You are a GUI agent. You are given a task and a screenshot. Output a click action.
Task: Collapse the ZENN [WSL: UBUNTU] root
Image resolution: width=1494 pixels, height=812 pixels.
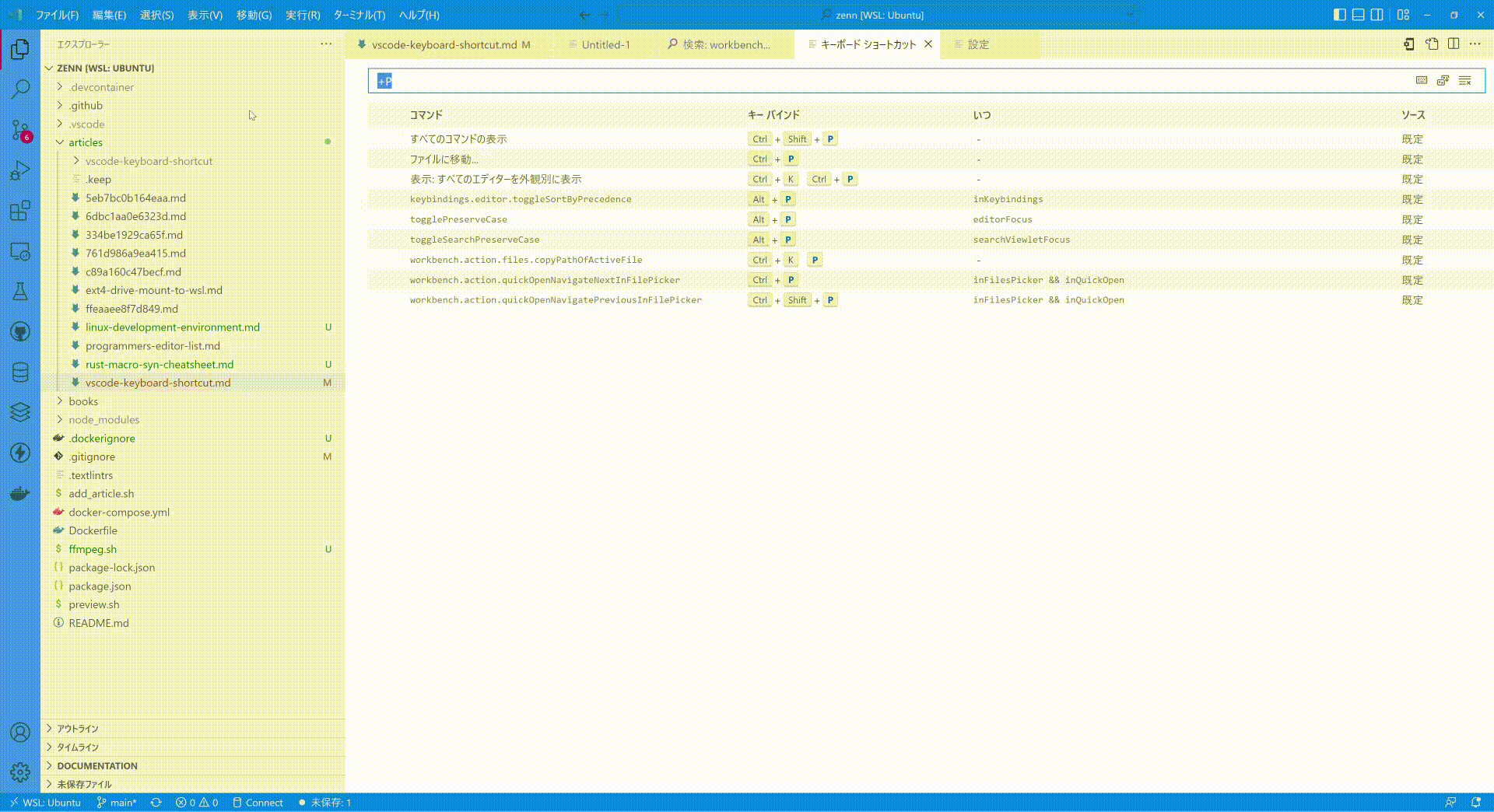[x=193, y=68]
